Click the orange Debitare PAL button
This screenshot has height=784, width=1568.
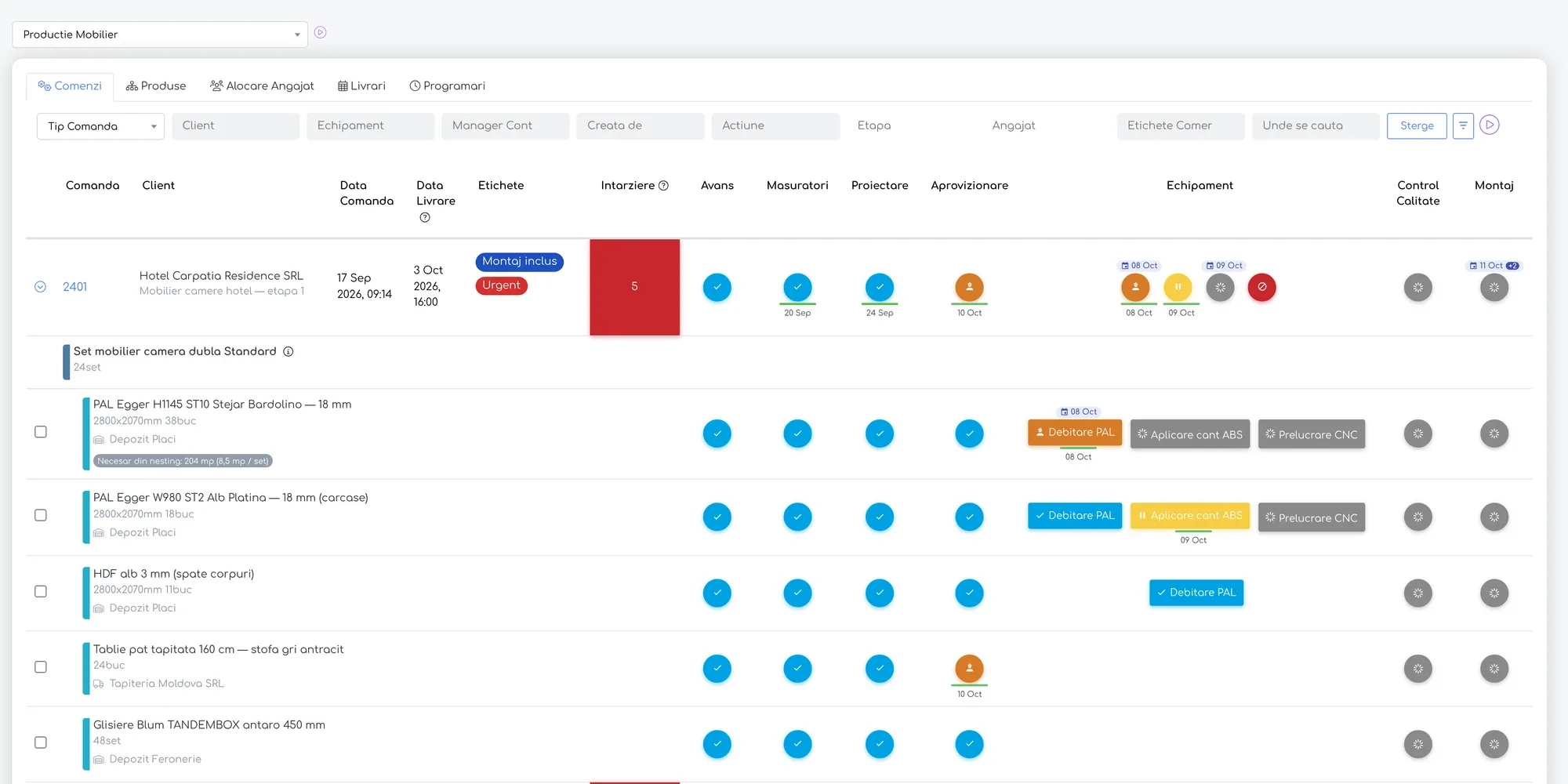[1075, 433]
